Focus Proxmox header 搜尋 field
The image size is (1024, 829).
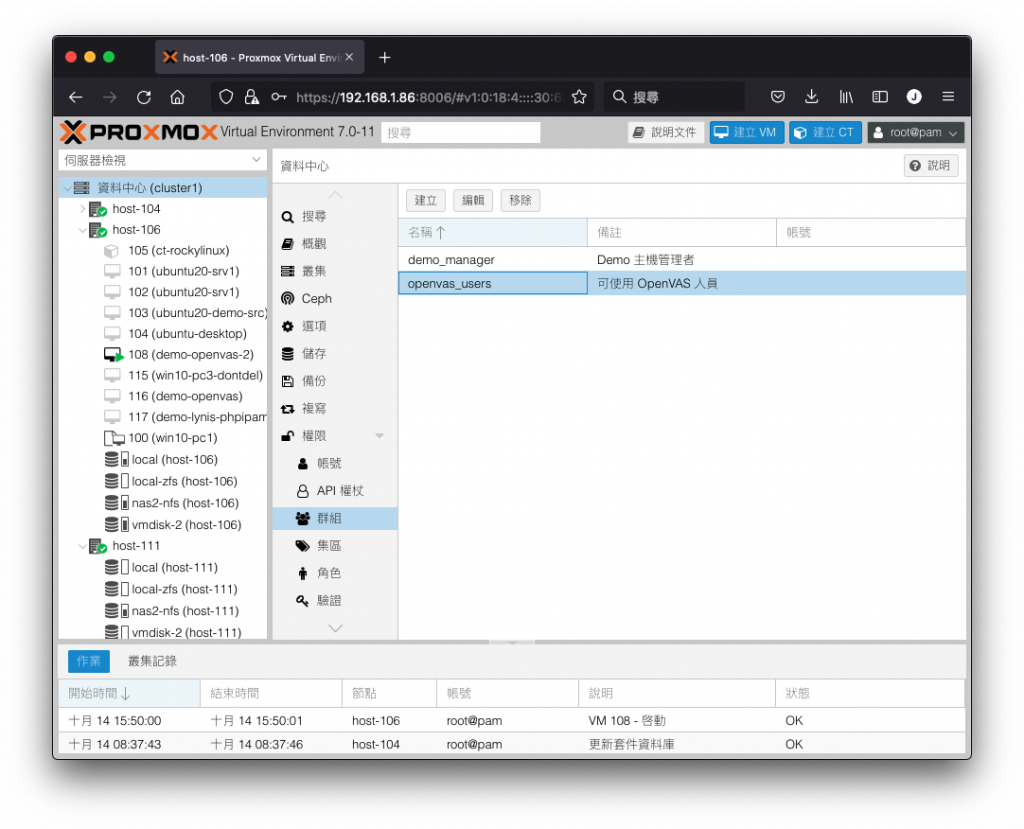[460, 133]
